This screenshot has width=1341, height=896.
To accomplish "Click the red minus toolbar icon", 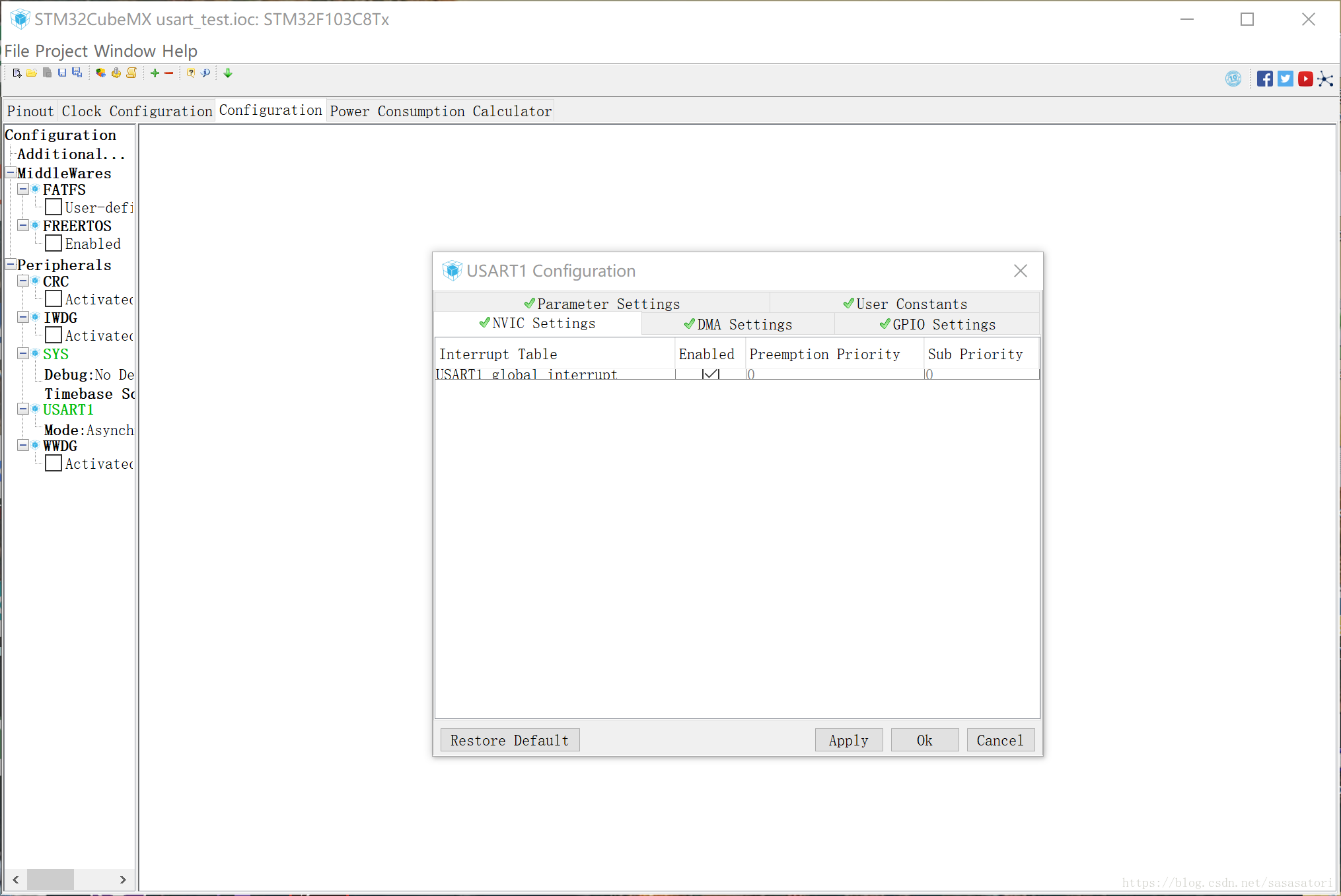I will point(169,73).
